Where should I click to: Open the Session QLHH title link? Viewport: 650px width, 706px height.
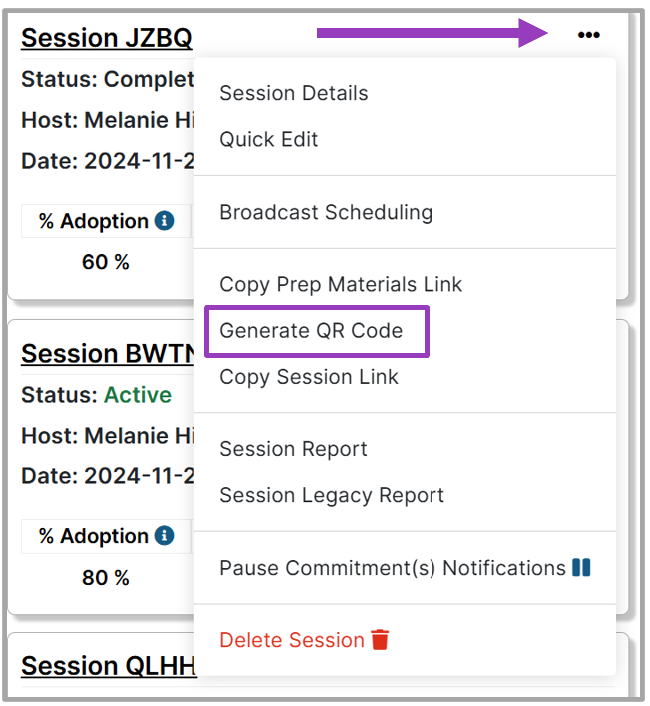pyautogui.click(x=108, y=666)
